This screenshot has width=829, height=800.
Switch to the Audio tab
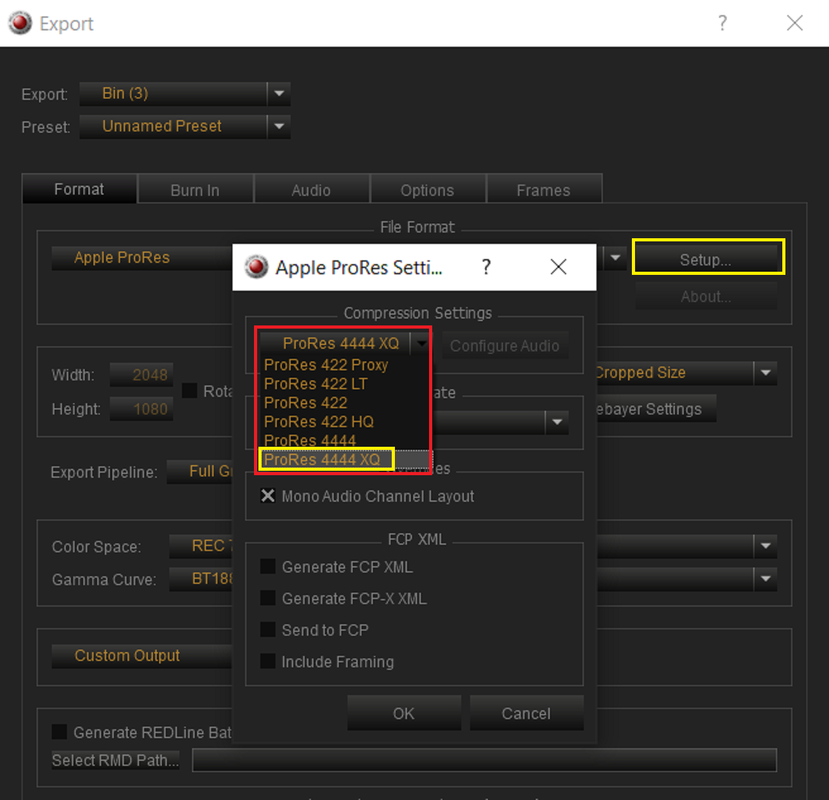click(x=311, y=190)
